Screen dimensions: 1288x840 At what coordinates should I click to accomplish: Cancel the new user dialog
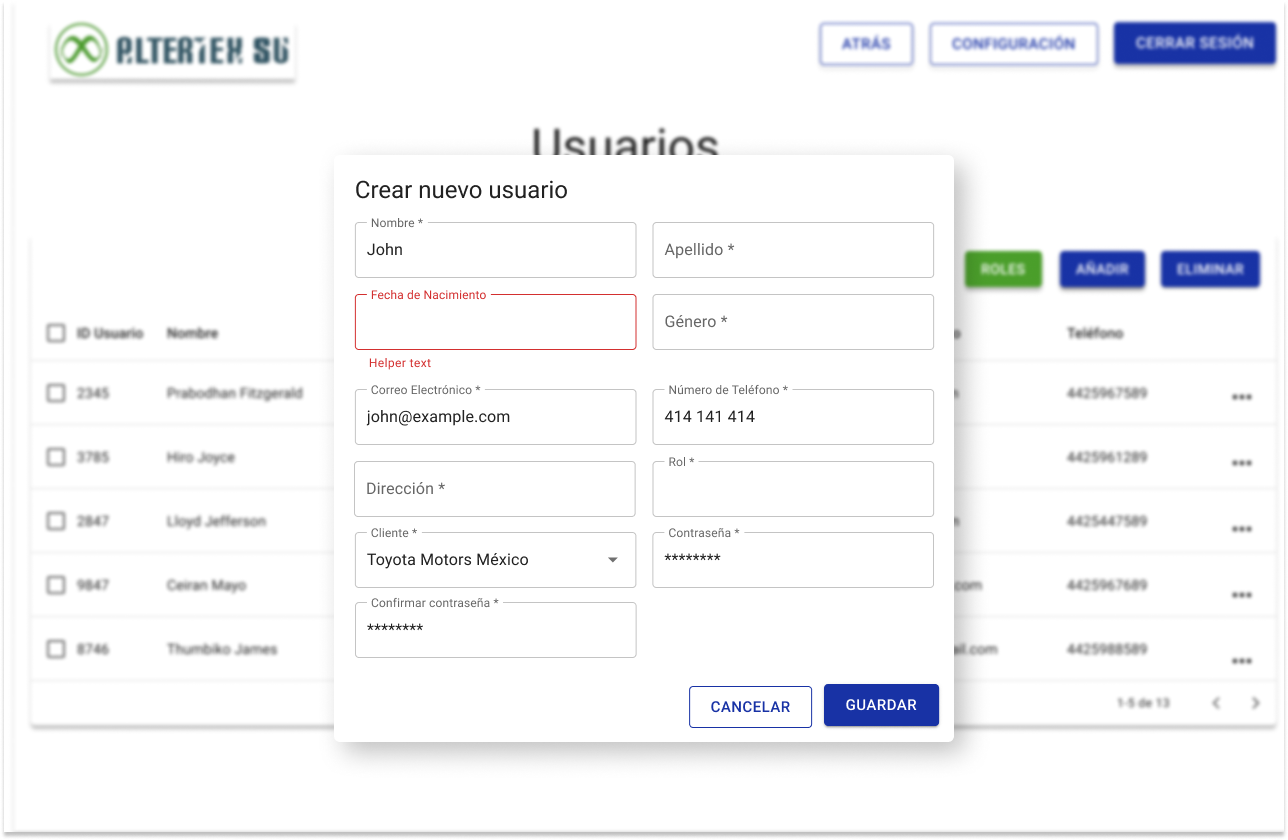click(x=750, y=706)
